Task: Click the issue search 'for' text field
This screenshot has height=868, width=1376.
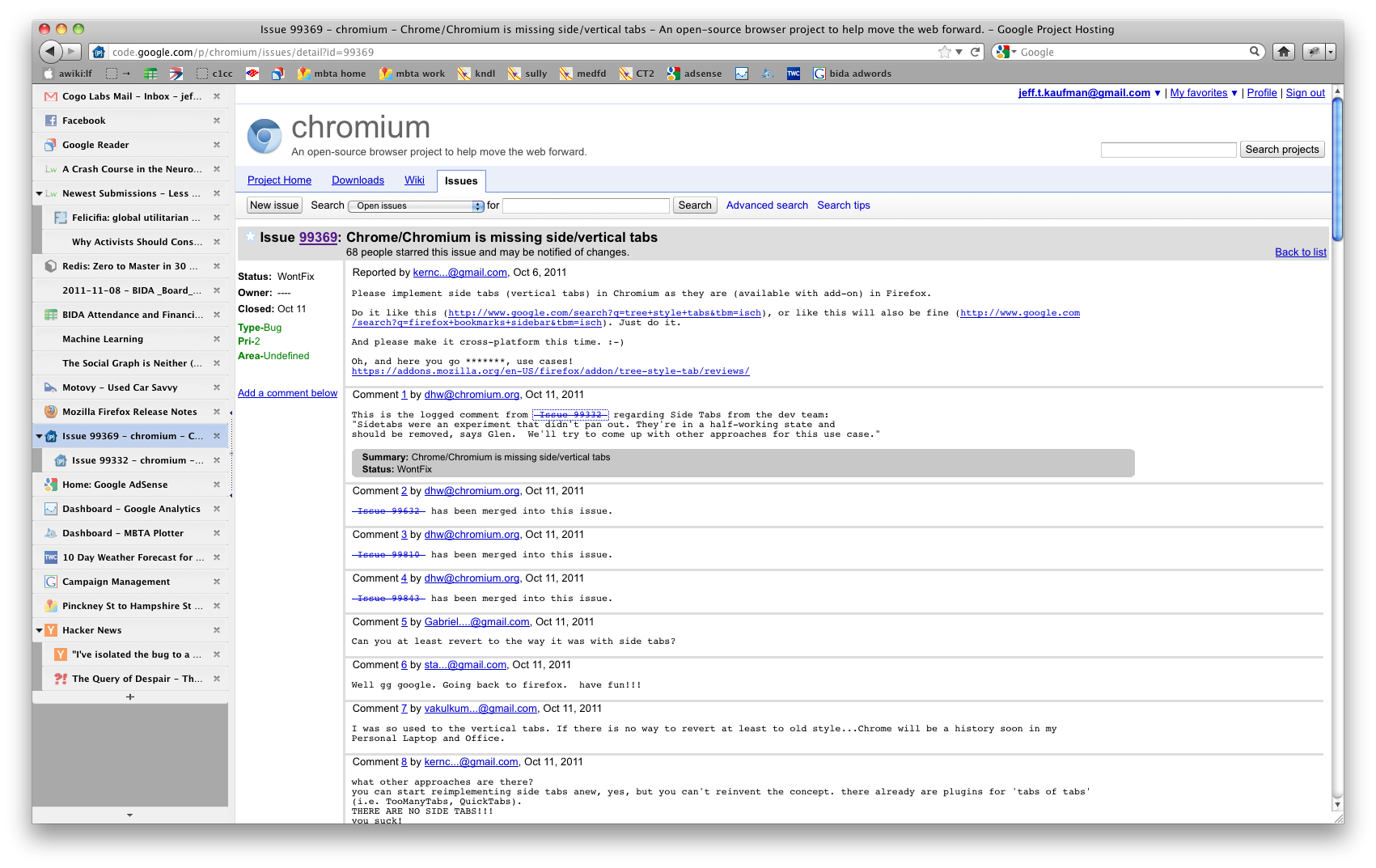Action: (586, 205)
